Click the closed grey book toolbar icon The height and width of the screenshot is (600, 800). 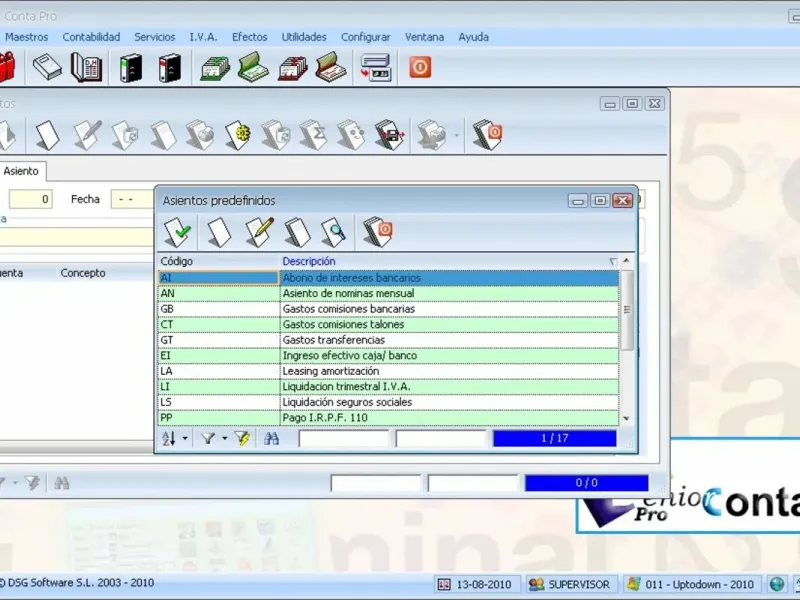[47, 67]
